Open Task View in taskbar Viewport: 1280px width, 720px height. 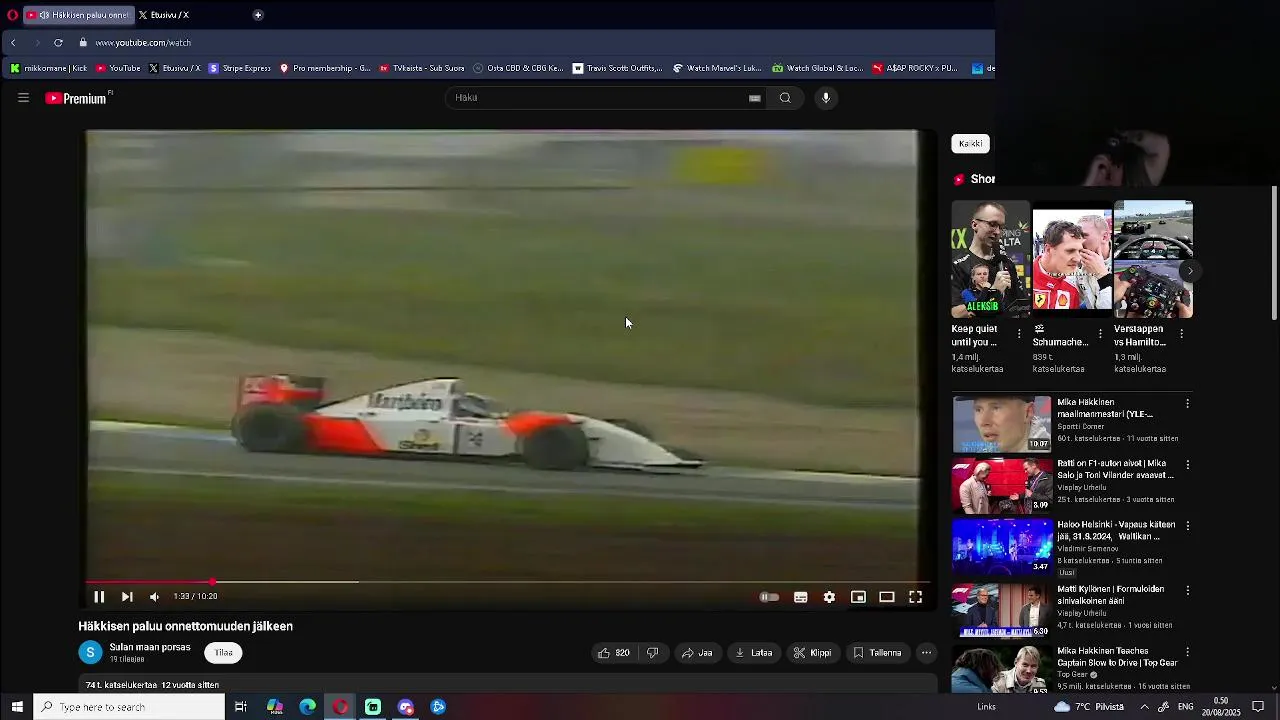pyautogui.click(x=241, y=707)
